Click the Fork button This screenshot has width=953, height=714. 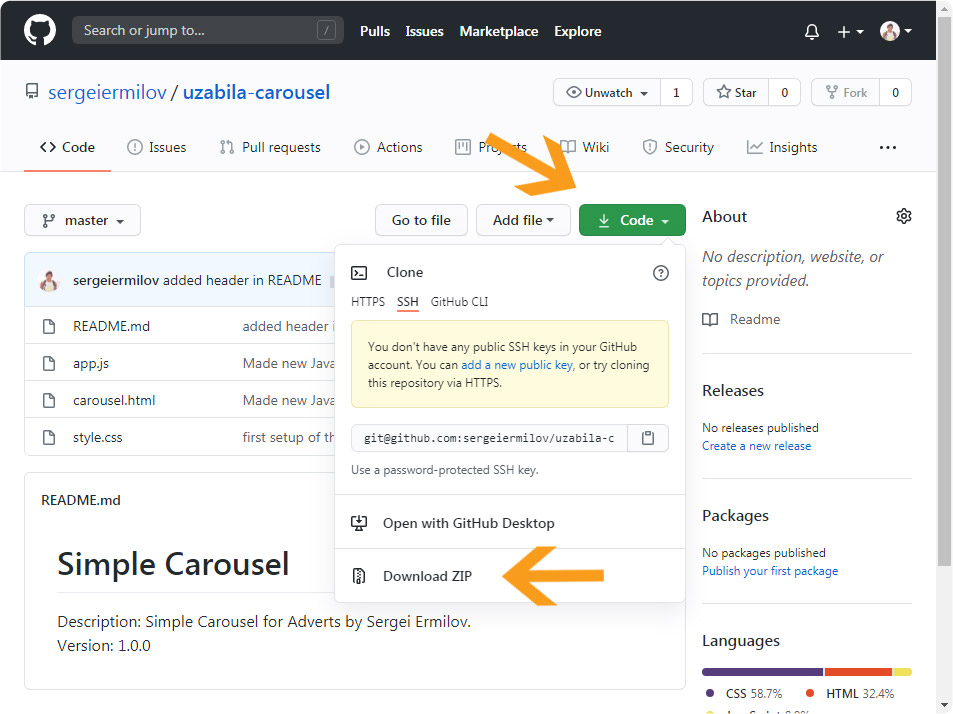(845, 92)
